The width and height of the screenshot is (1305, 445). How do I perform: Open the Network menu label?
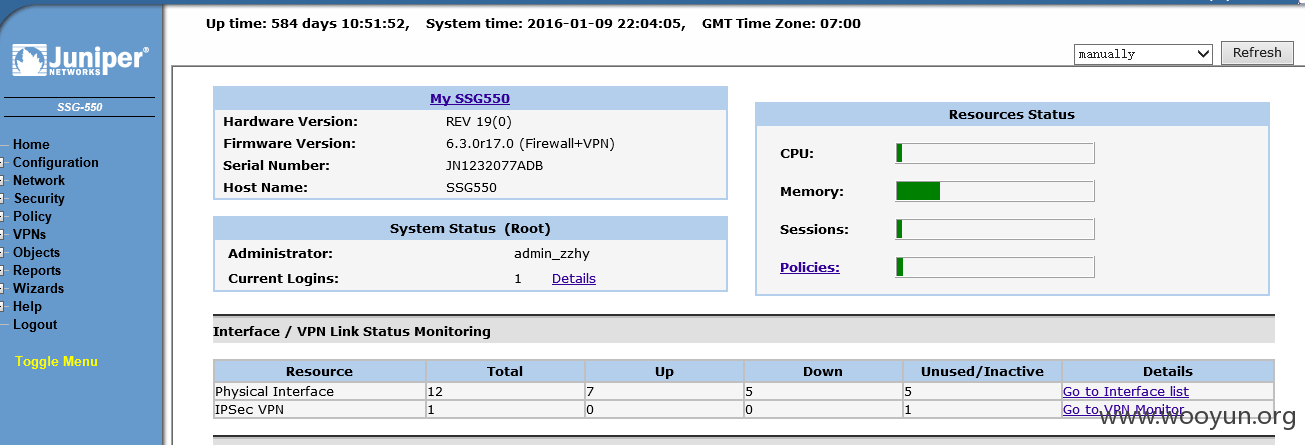point(39,180)
